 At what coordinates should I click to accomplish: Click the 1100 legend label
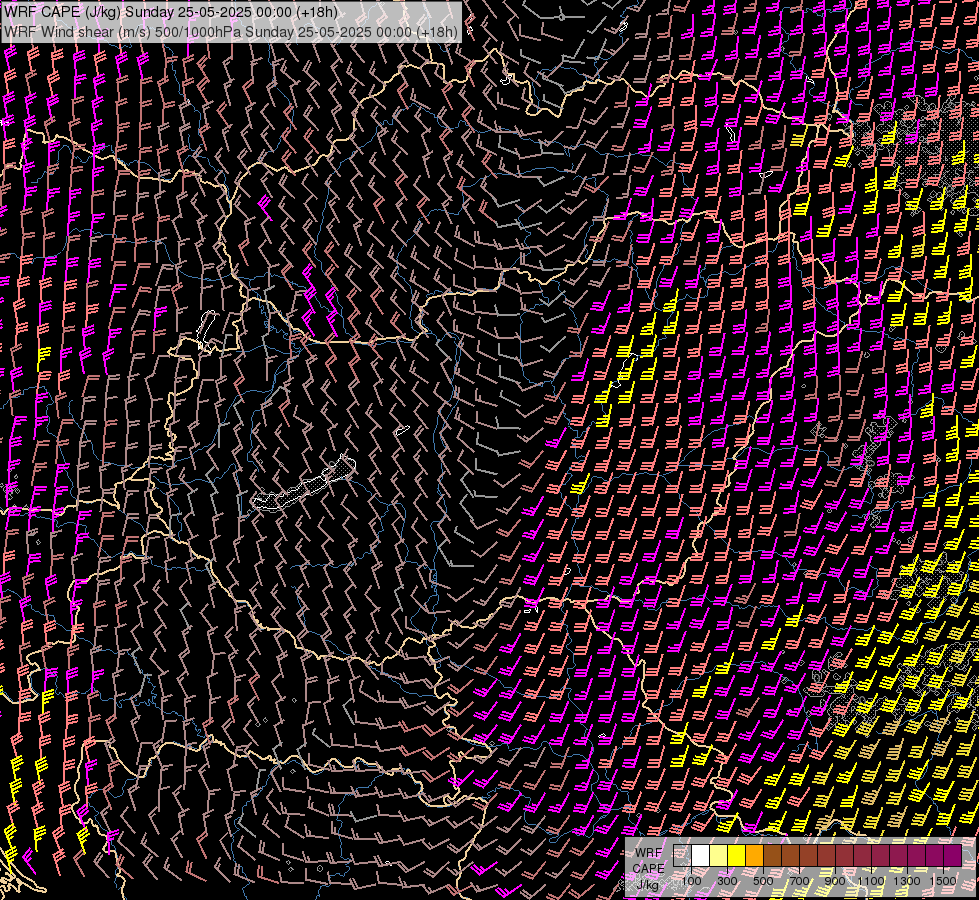click(870, 881)
